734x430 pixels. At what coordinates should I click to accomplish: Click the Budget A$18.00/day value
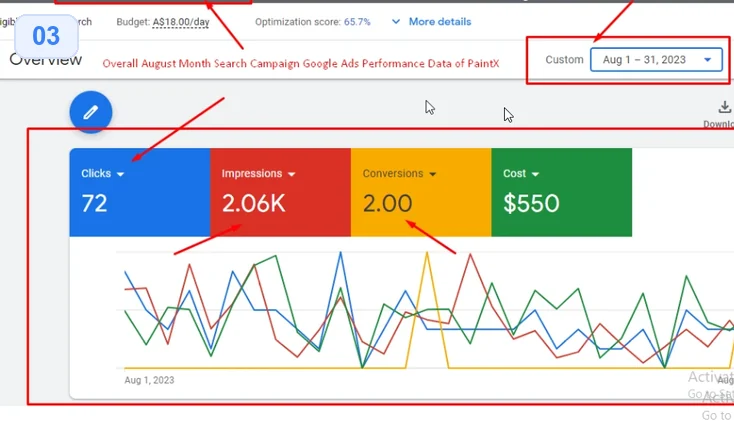181,22
